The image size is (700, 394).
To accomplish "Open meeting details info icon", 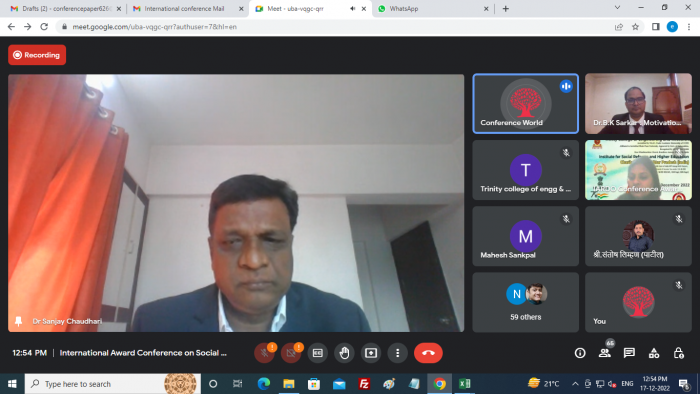I will 580,353.
